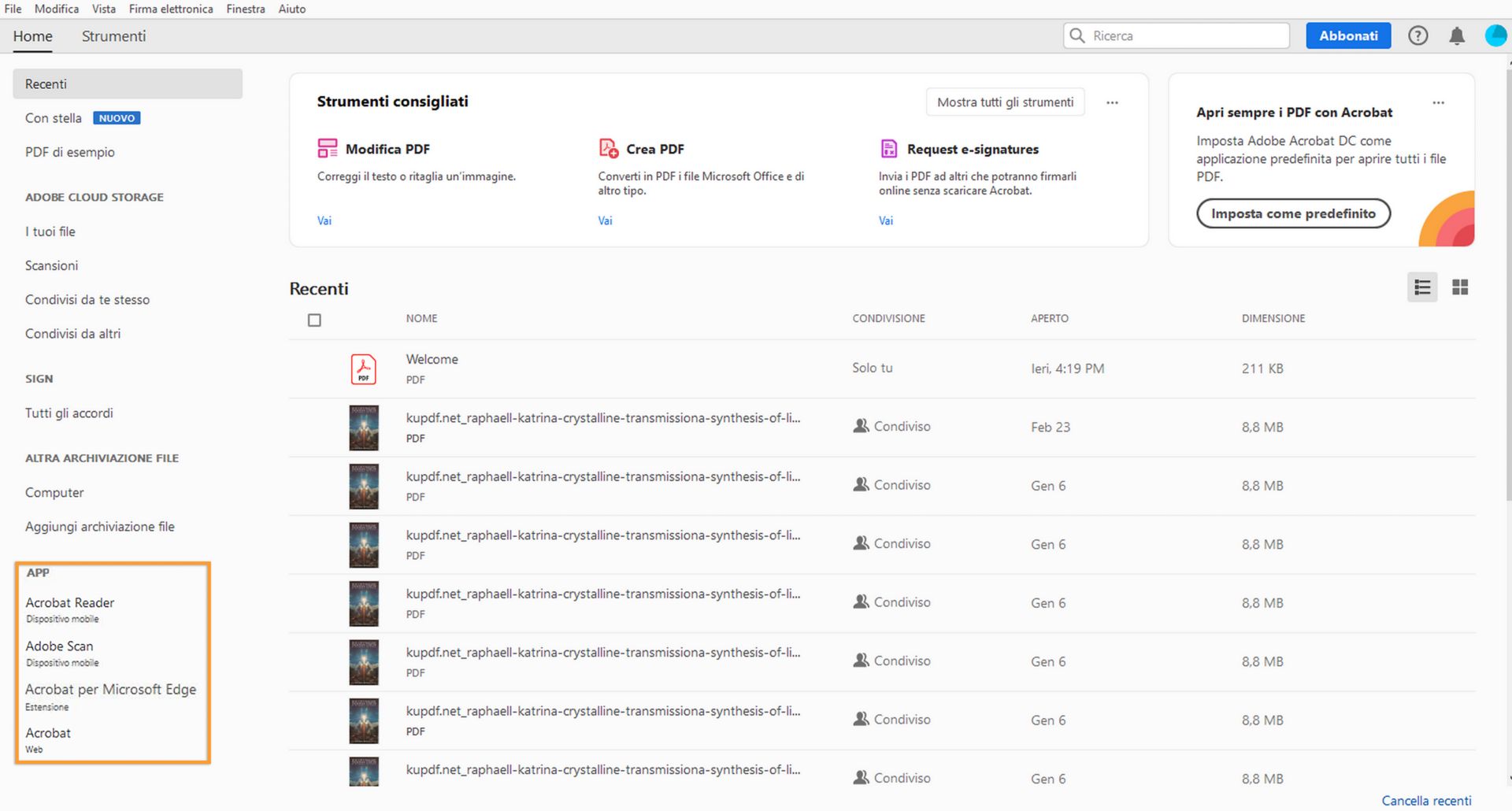Open the Vista menu

point(104,9)
